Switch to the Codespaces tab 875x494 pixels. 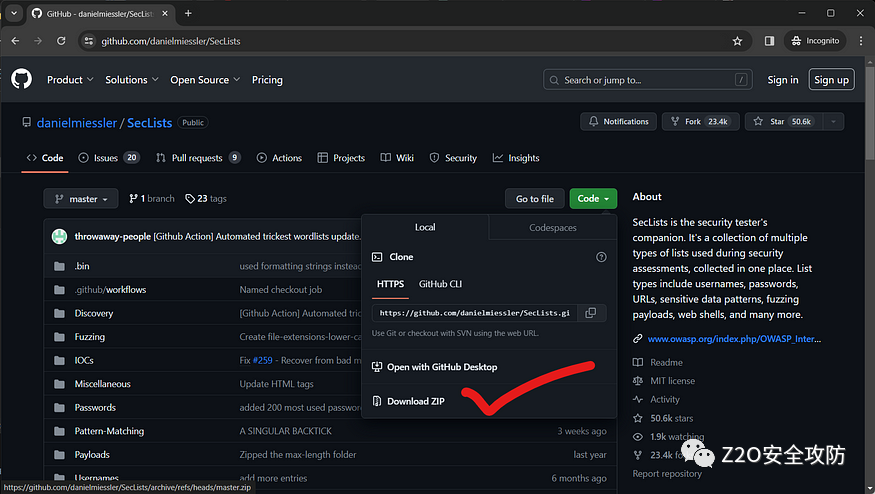coord(552,227)
